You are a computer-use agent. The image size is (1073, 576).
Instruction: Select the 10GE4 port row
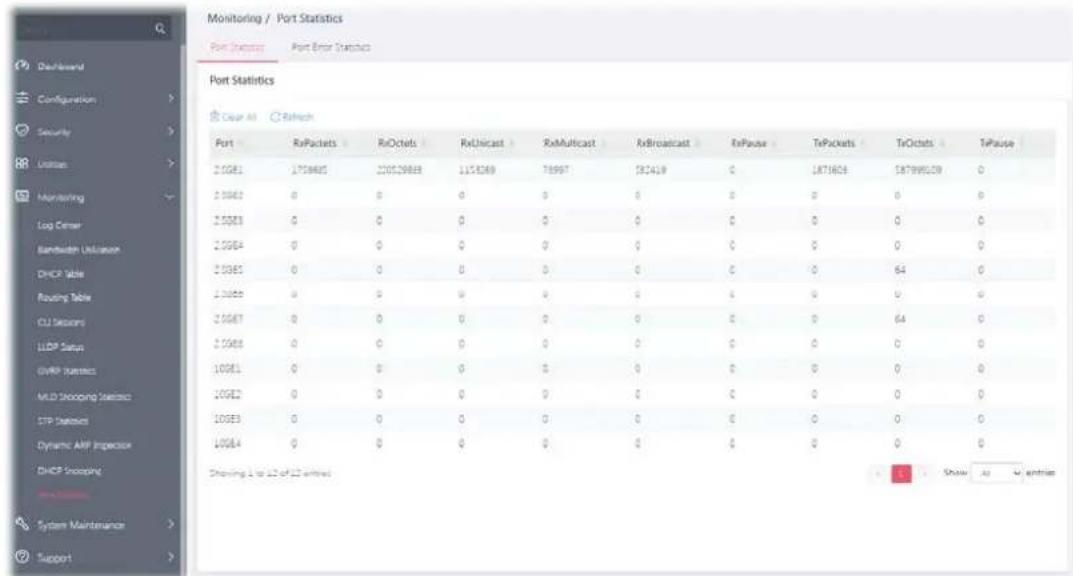[632, 444]
